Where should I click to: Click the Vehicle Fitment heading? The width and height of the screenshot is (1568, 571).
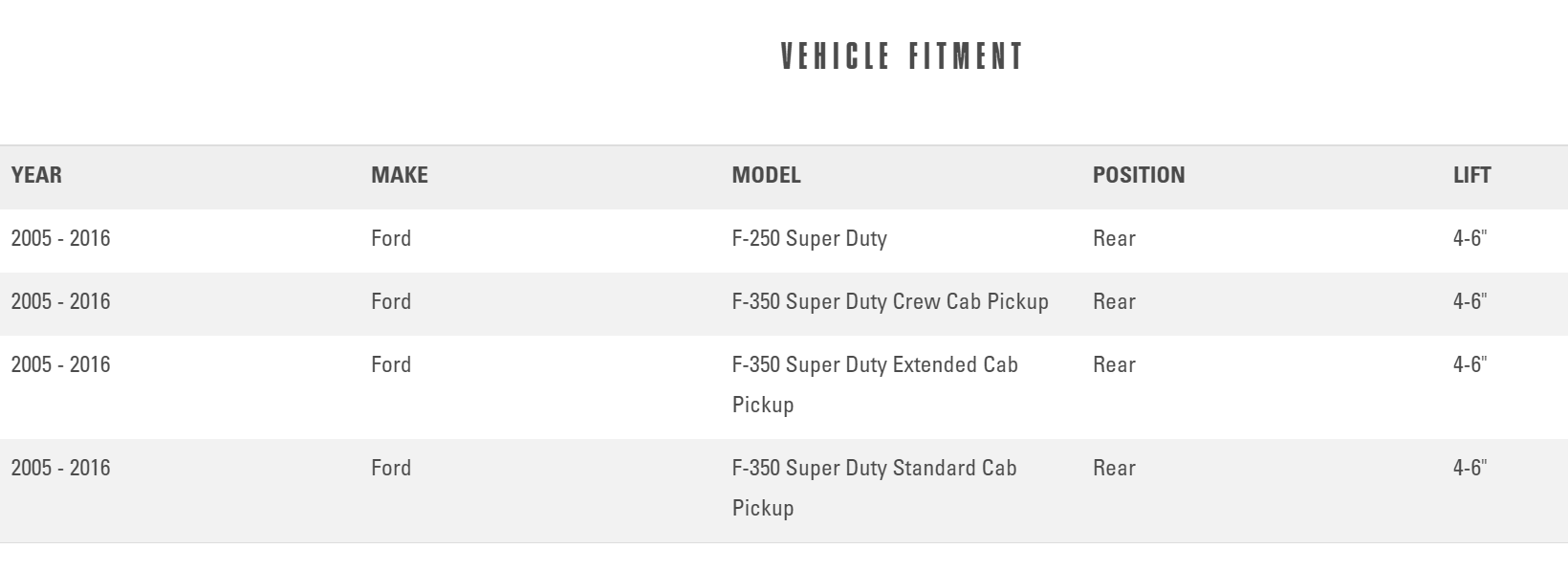902,56
